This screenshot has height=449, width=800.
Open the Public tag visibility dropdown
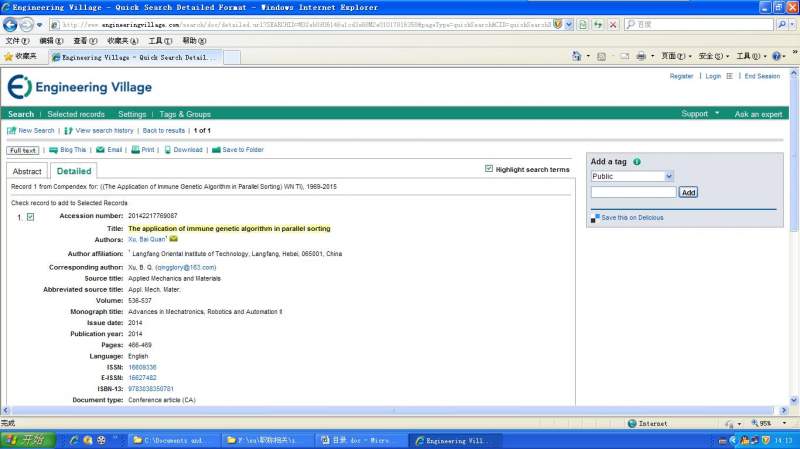[x=669, y=177]
